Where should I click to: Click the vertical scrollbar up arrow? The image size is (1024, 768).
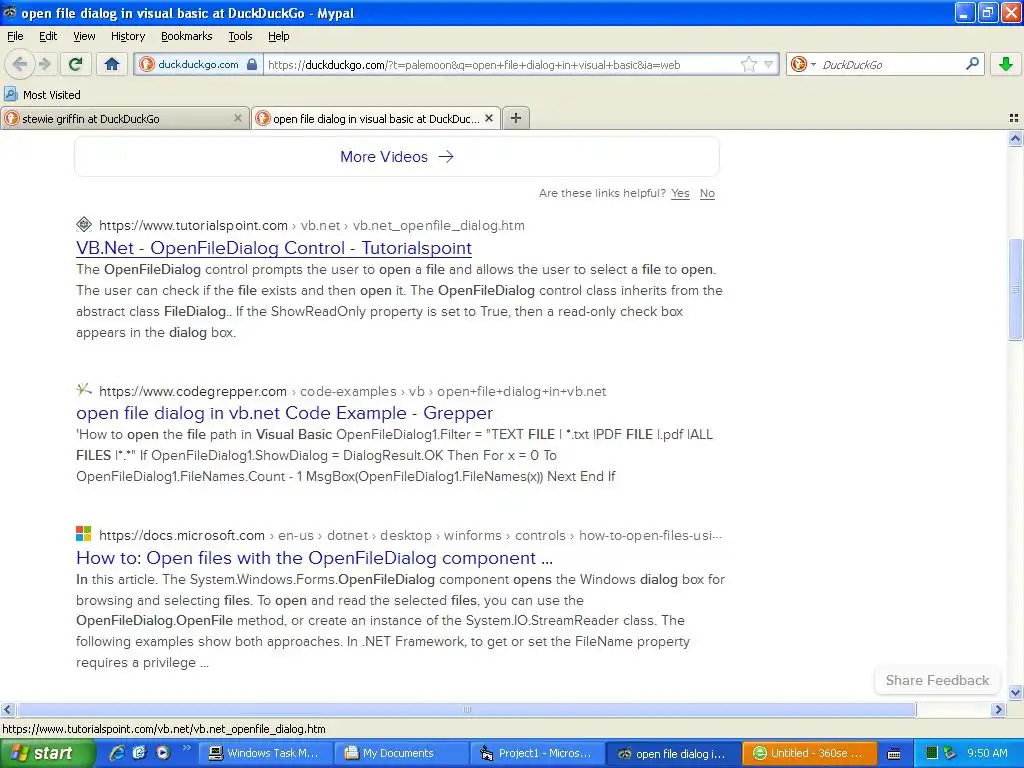[x=1016, y=138]
